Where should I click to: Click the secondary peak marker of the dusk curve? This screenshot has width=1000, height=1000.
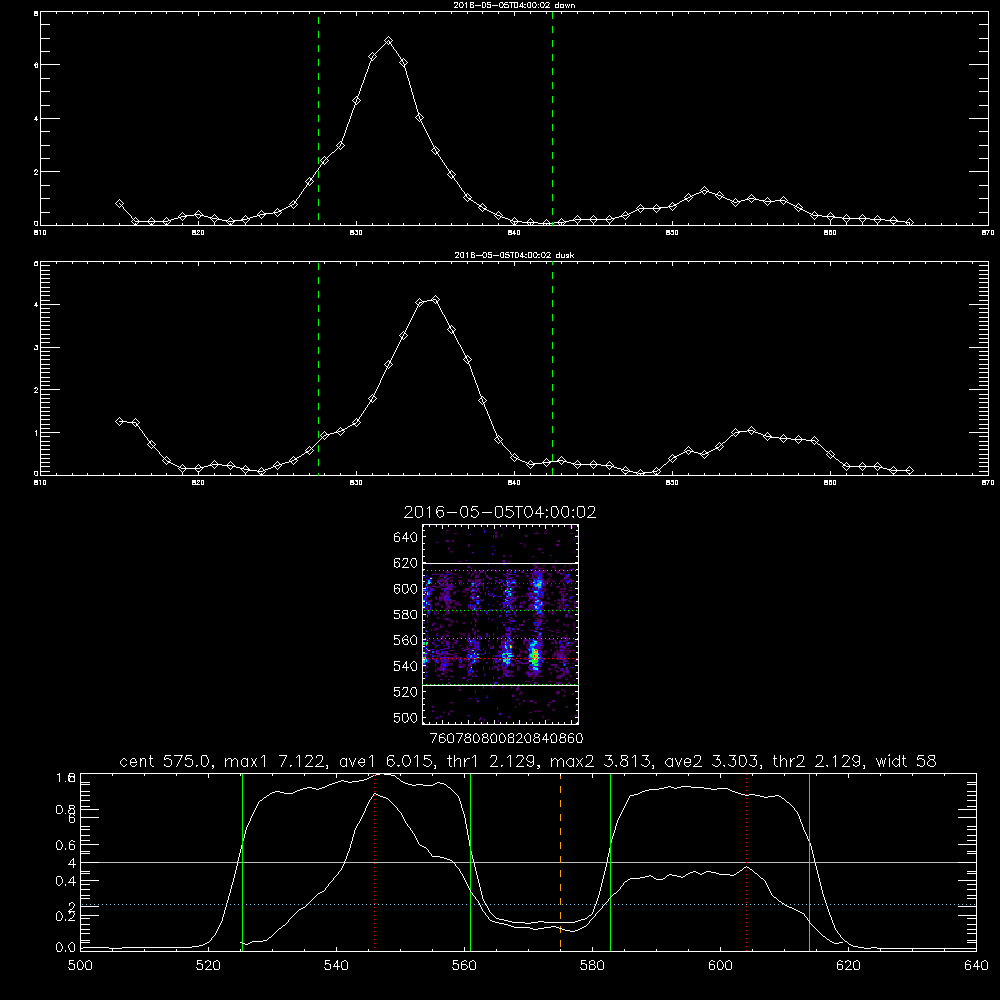pos(751,431)
